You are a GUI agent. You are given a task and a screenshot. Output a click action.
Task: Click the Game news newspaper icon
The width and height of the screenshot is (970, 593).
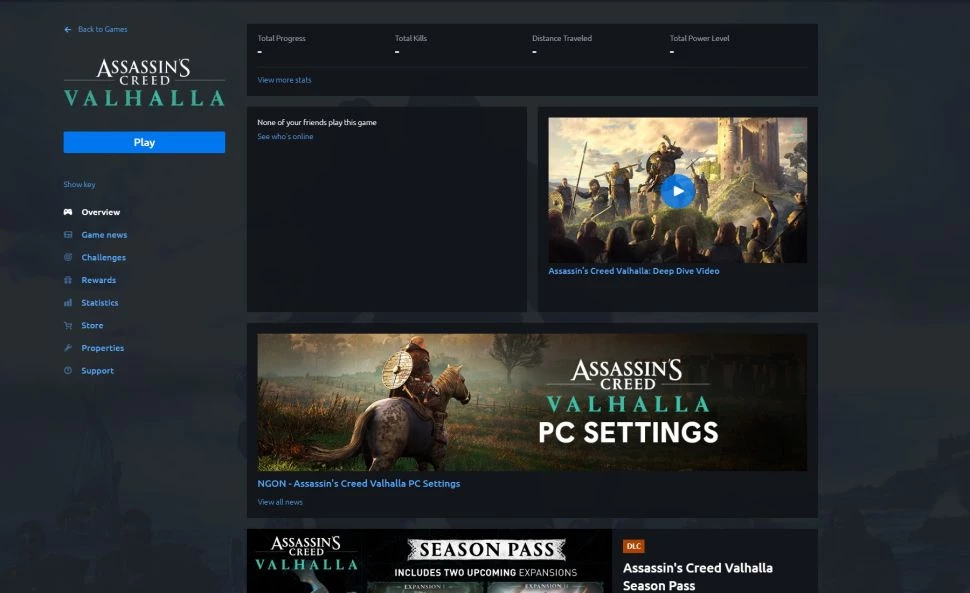click(68, 235)
